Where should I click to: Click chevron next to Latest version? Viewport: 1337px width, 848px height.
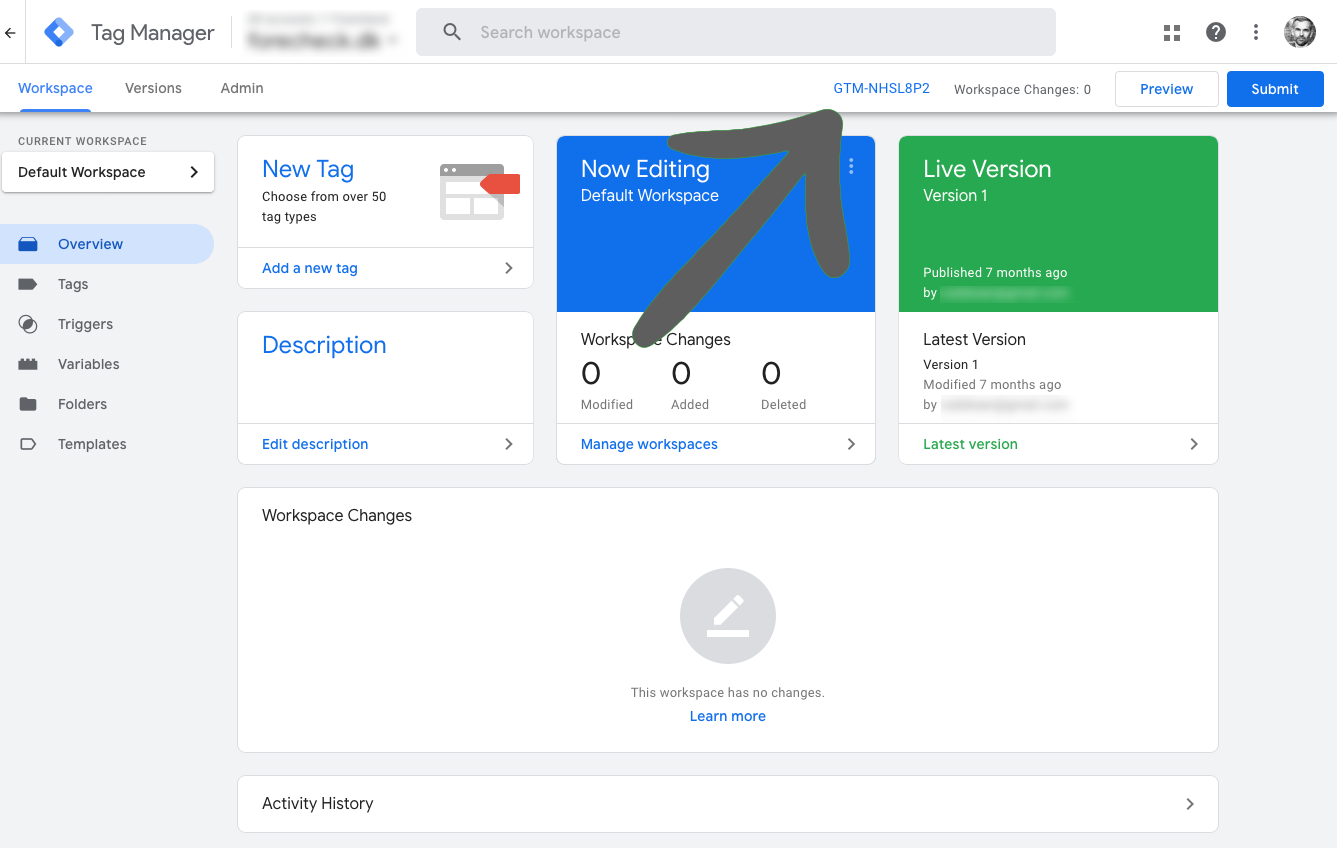[1194, 444]
